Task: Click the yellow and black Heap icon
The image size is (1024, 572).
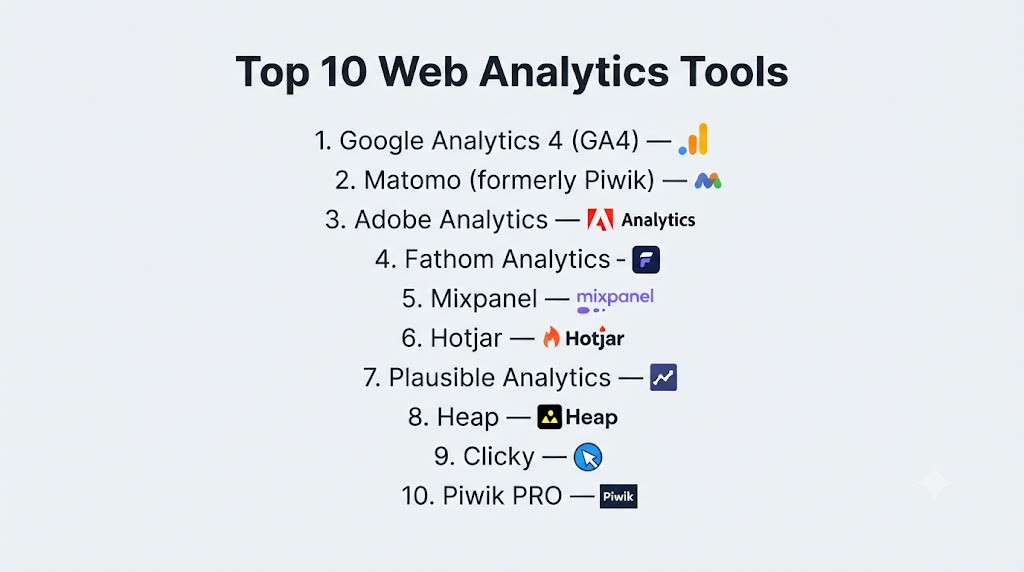Action: tap(549, 417)
